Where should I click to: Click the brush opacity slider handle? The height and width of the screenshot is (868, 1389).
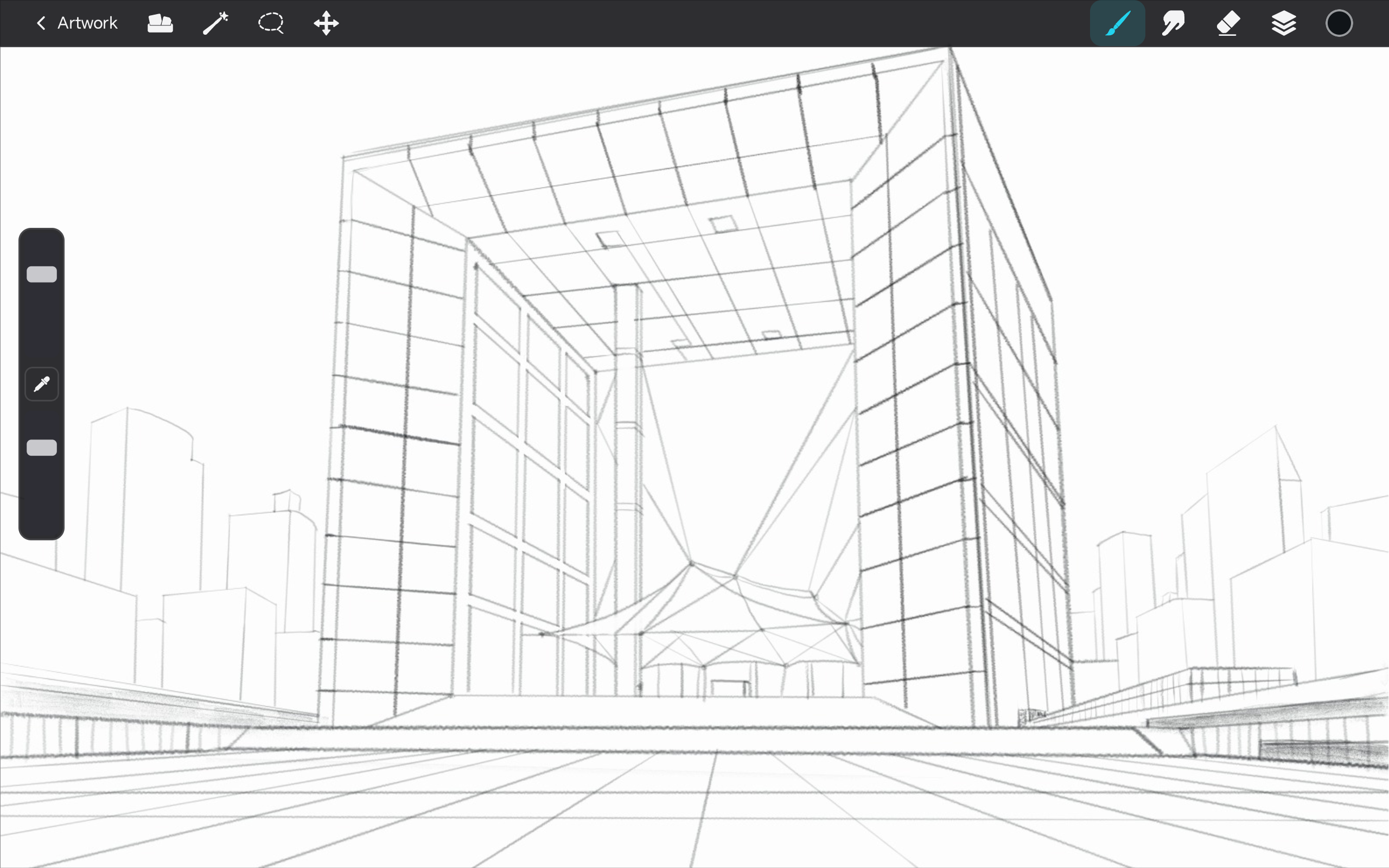(x=42, y=448)
